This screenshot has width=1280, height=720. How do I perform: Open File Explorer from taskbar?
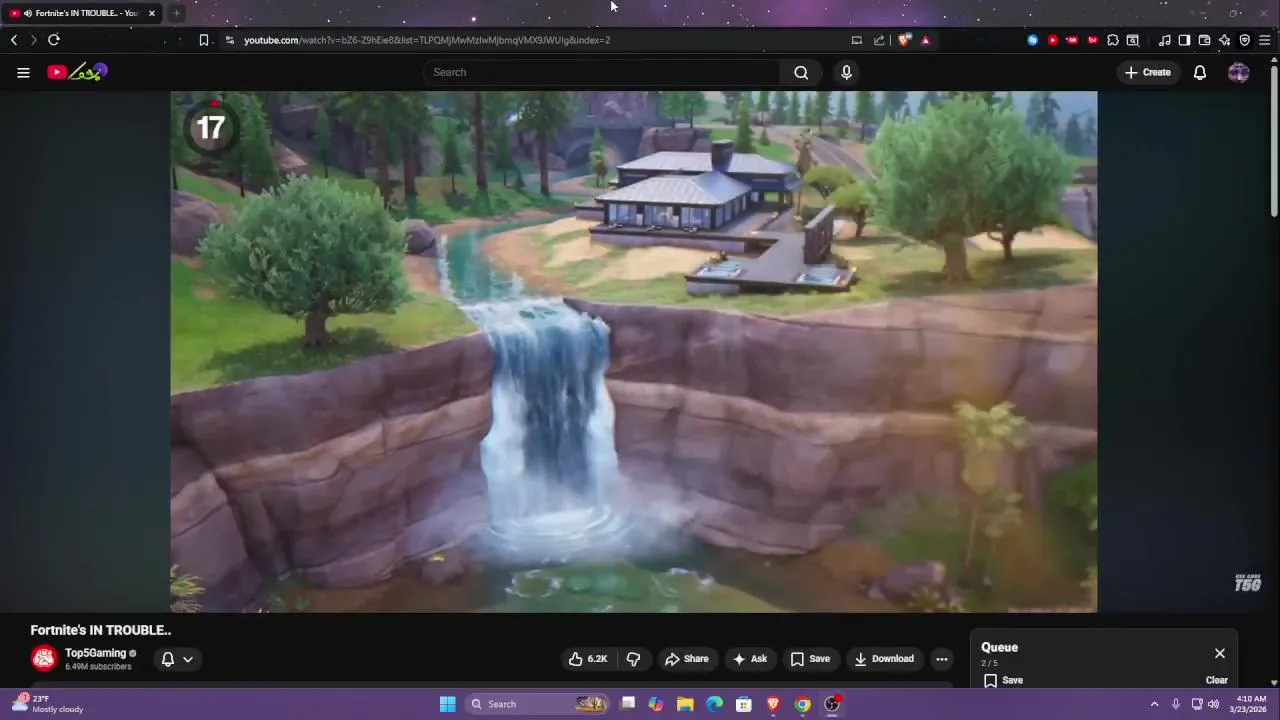click(x=685, y=704)
